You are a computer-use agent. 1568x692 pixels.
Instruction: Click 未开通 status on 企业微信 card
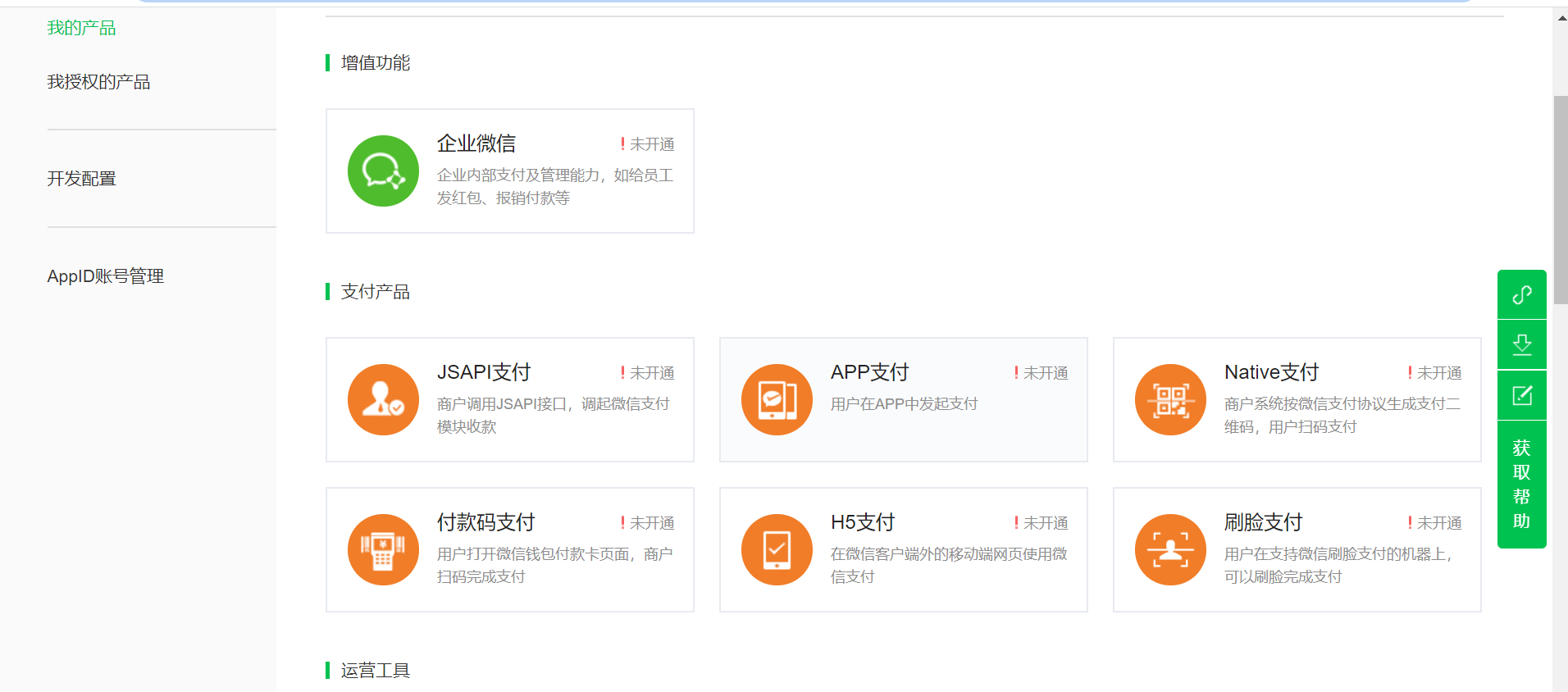(x=647, y=144)
